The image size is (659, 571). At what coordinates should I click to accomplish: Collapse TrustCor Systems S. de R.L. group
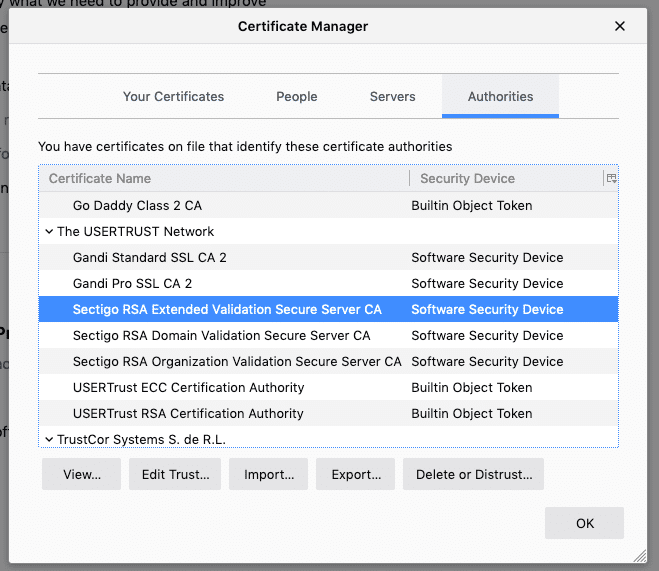coord(49,439)
